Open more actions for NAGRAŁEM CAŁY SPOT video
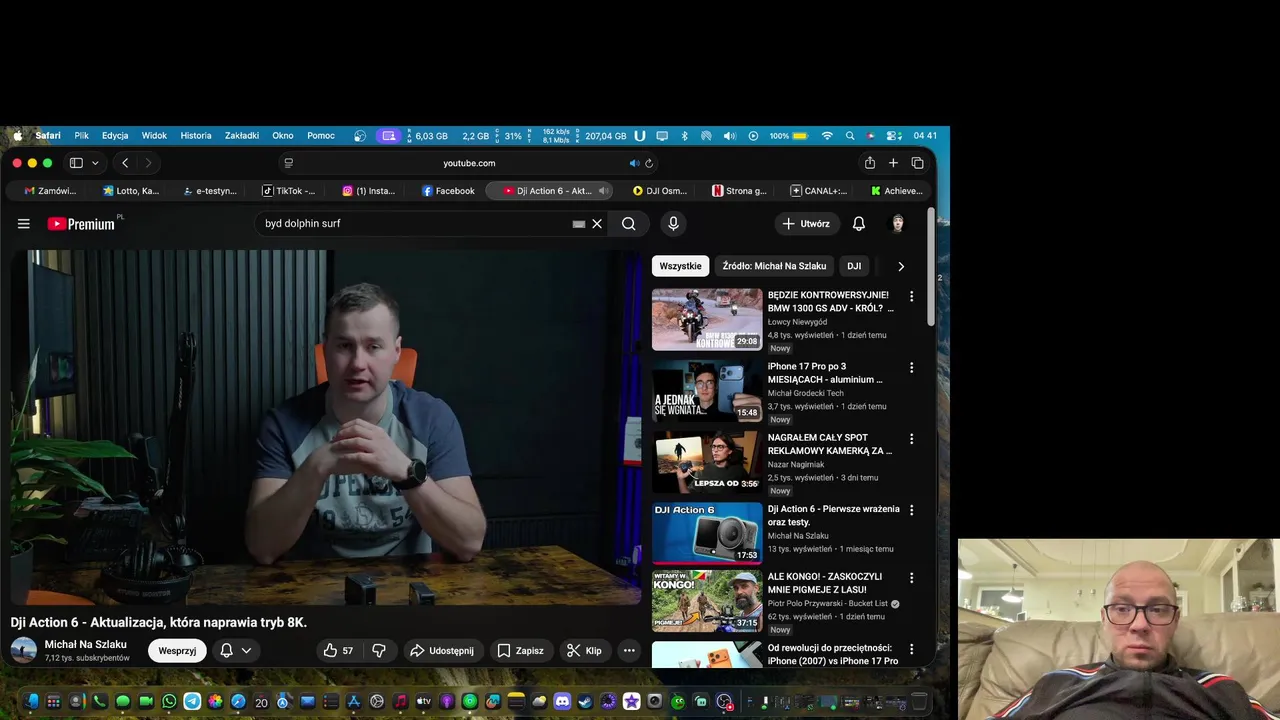Screen dimensions: 1280x720 coord(911,439)
